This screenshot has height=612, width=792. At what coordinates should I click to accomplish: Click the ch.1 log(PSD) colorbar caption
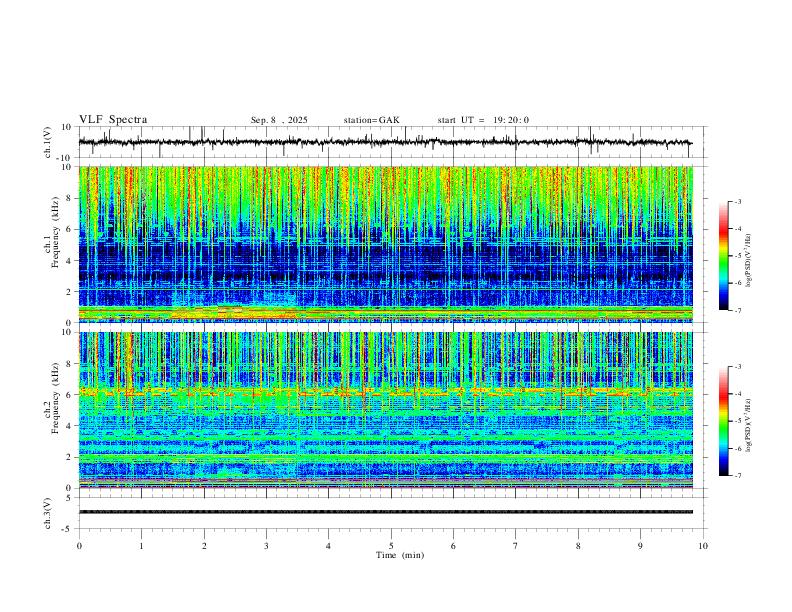[x=749, y=260]
